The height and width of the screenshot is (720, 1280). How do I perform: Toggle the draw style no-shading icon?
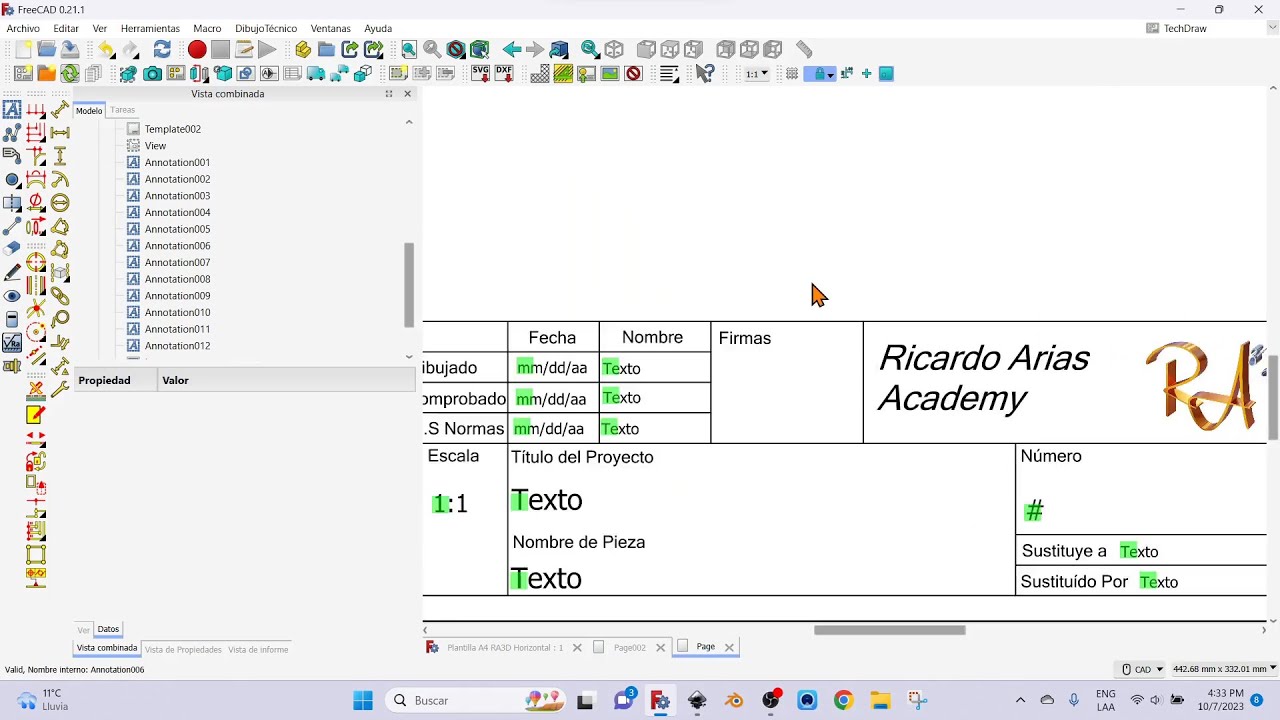(456, 49)
